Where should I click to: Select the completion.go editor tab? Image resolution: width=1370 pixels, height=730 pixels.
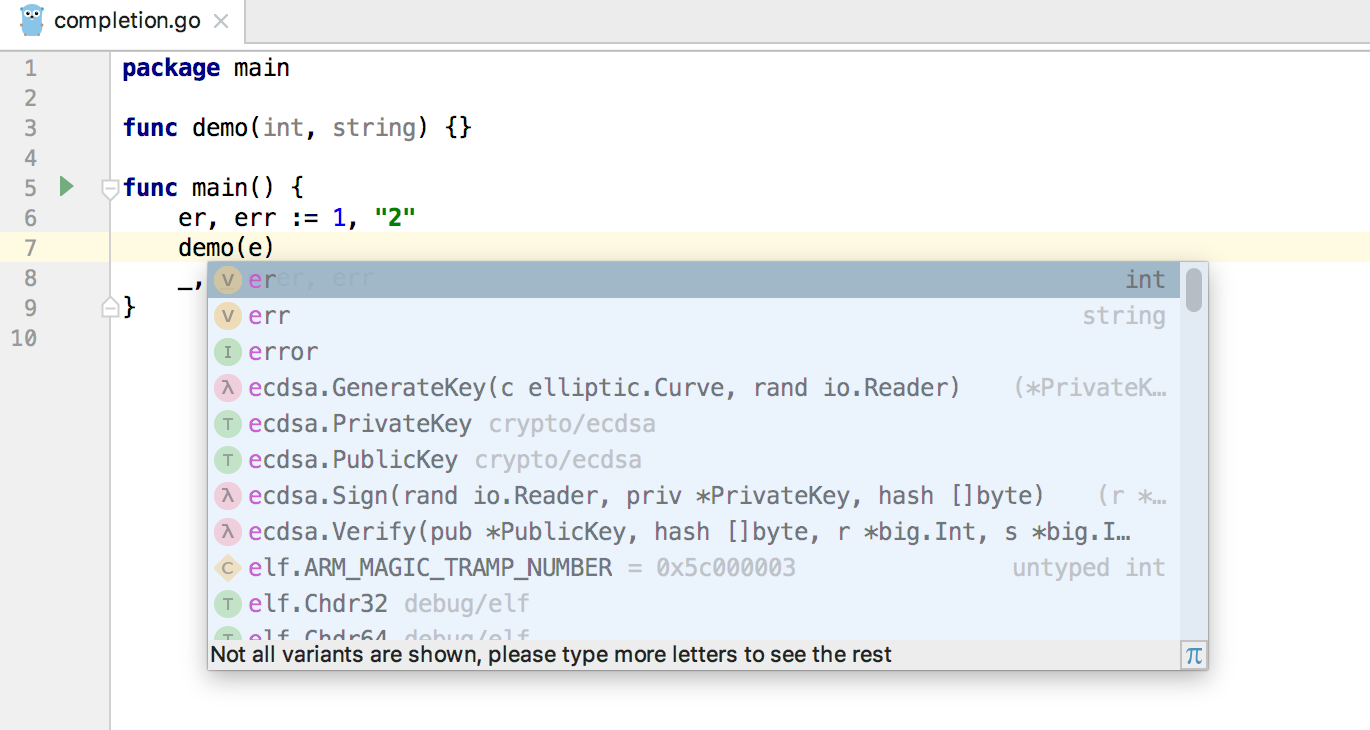click(126, 21)
